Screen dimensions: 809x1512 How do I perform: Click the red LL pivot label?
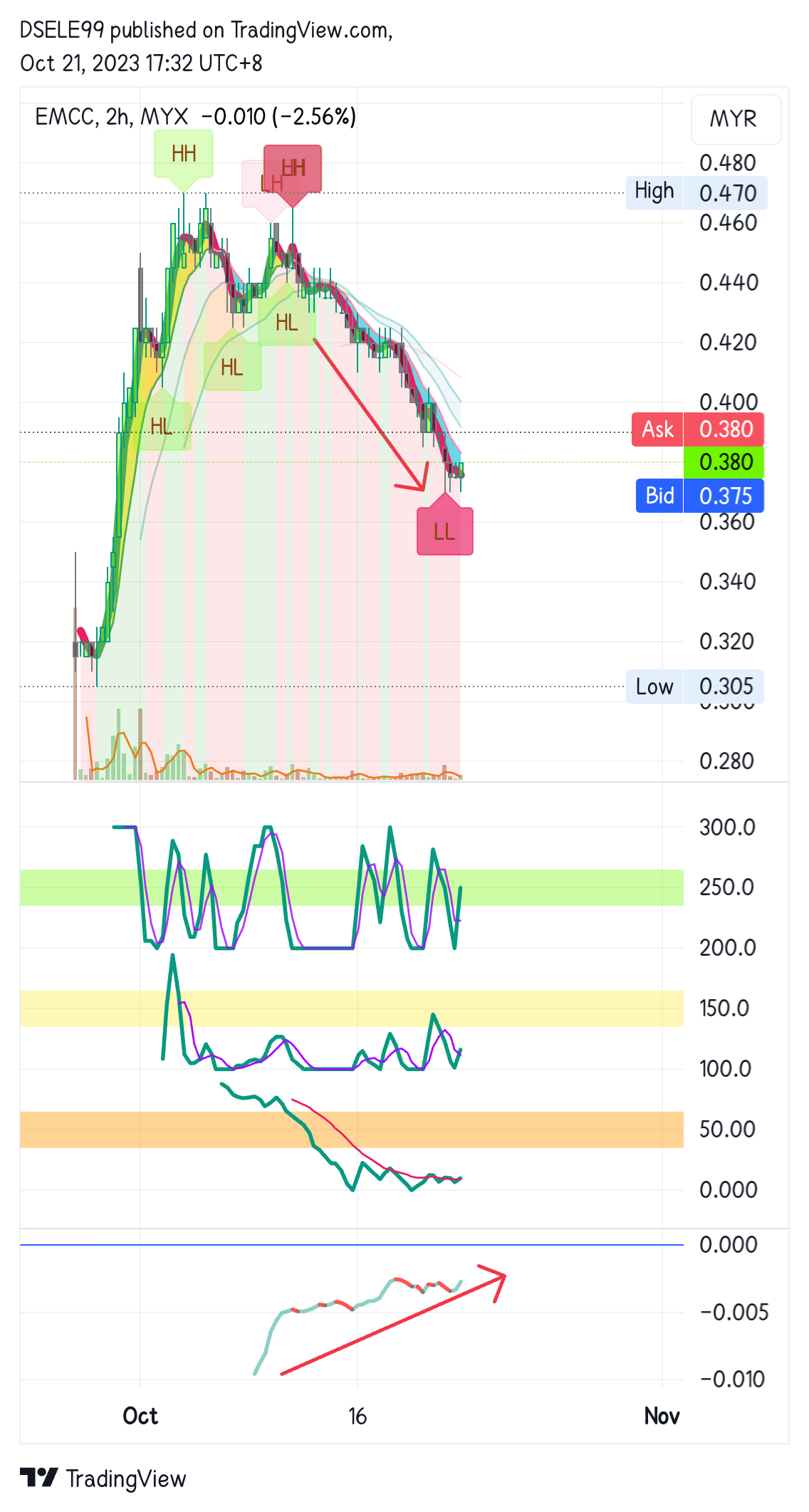pos(444,531)
